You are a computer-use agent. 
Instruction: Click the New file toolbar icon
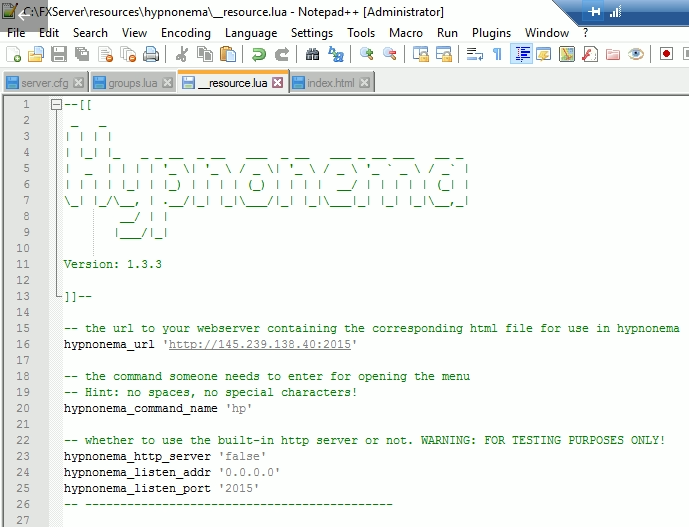(x=13, y=55)
